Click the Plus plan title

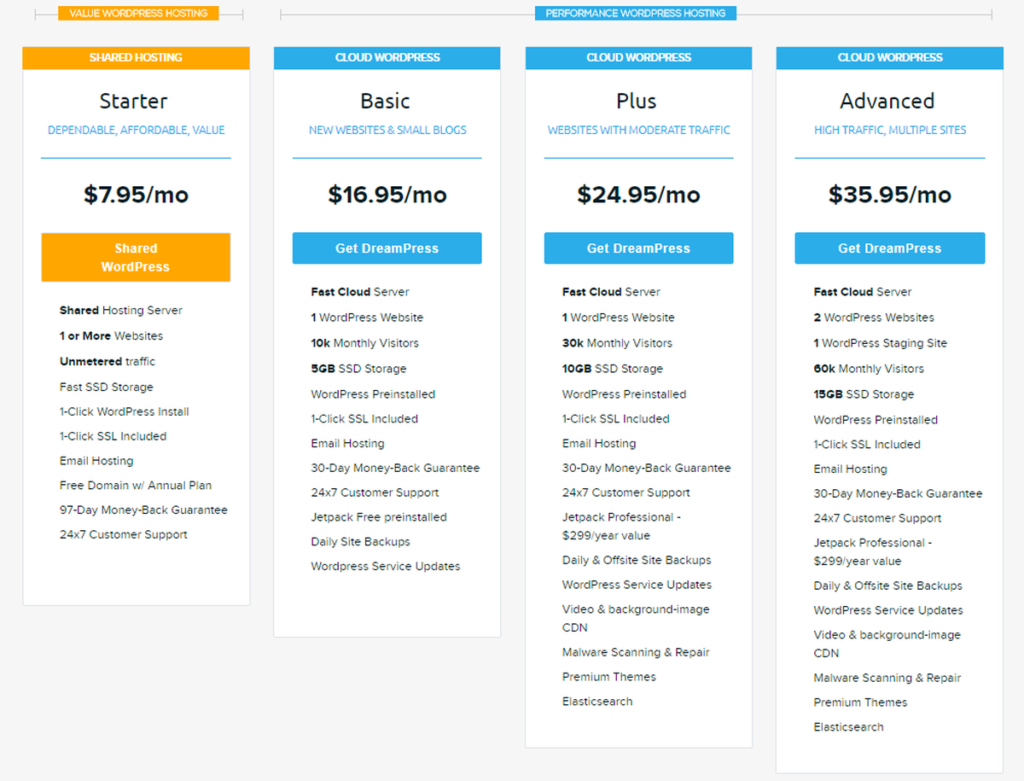click(636, 101)
